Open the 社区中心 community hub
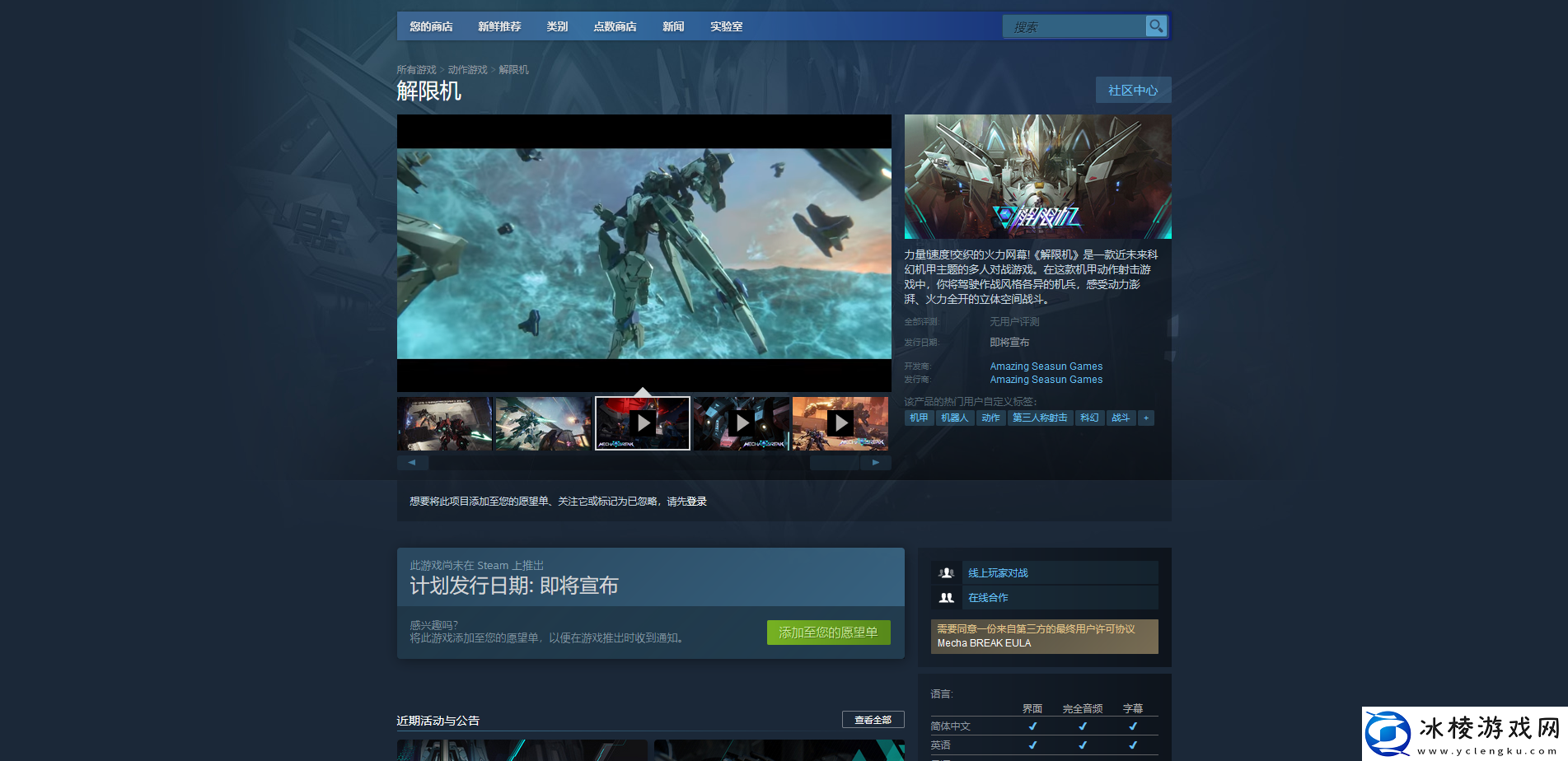1568x761 pixels. tap(1133, 91)
